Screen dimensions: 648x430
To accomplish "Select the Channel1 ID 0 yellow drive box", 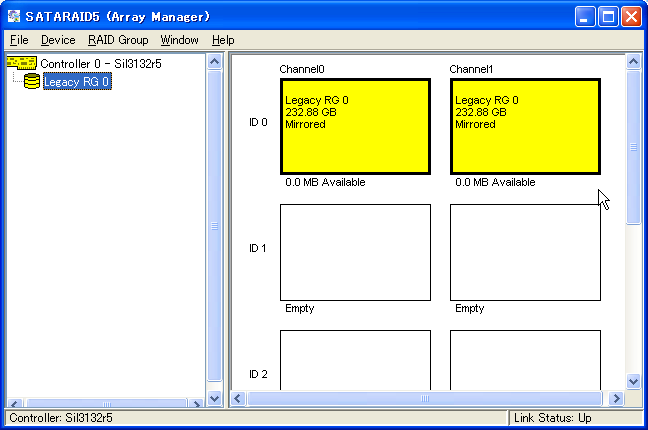I will click(x=525, y=127).
